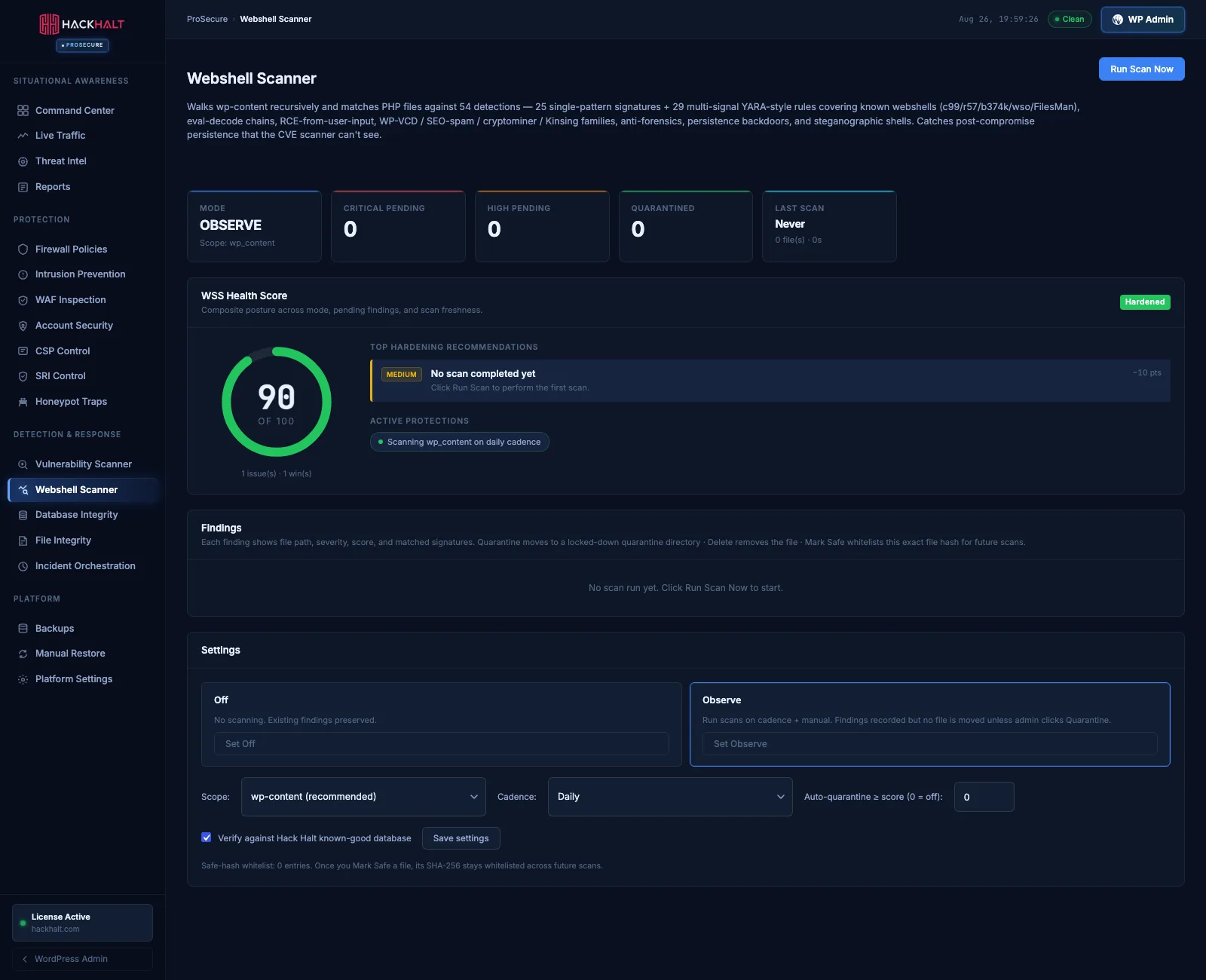1206x980 pixels.
Task: Click the "1 issue(s) · 1 win(s)" text
Action: (277, 474)
